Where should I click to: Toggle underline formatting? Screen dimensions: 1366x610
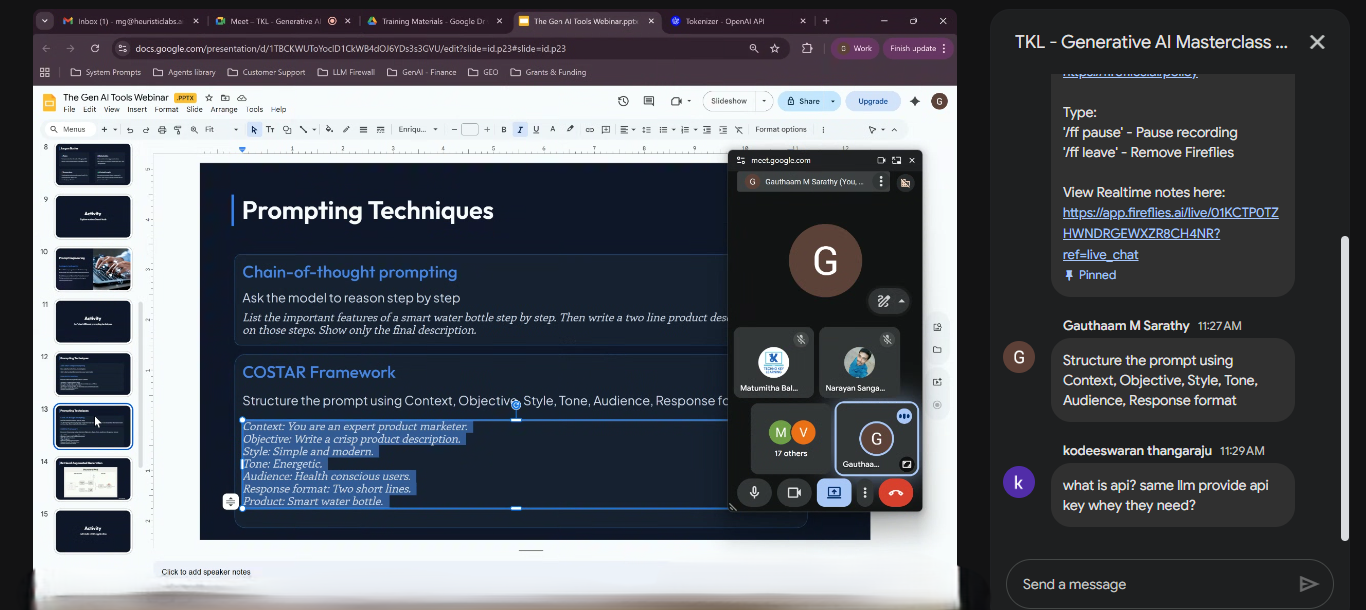536,130
